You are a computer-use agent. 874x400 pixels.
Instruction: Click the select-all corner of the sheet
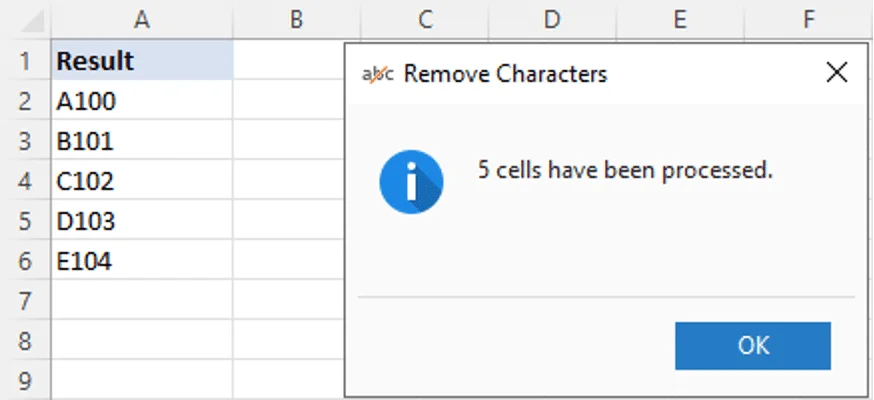pyautogui.click(x=25, y=19)
